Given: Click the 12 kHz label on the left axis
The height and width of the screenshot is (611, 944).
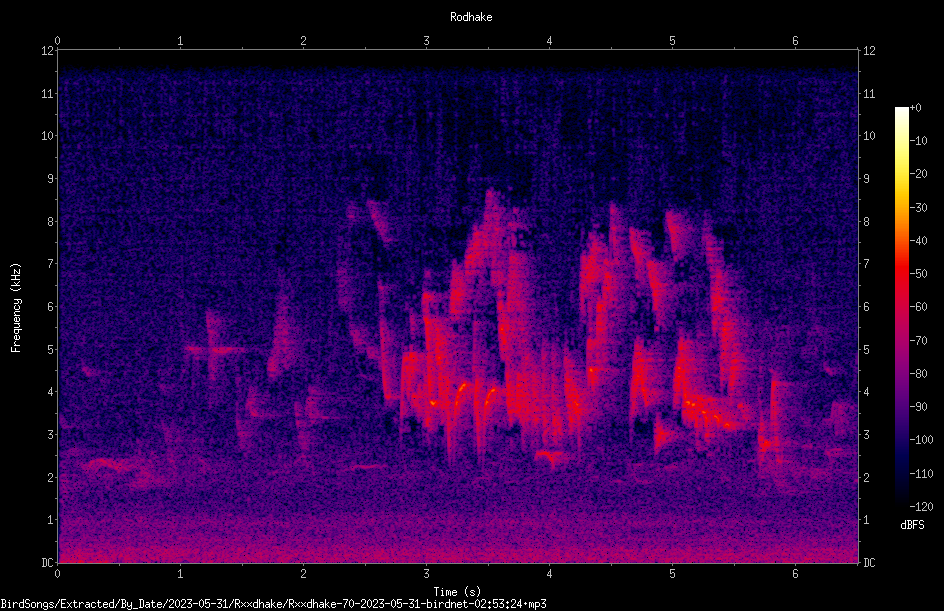Looking at the screenshot, I should [x=48, y=51].
